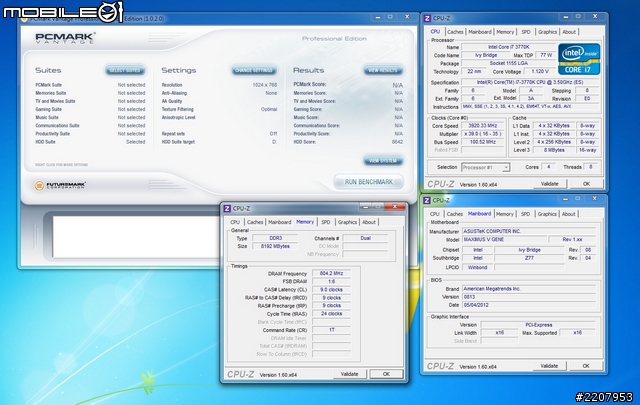The height and width of the screenshot is (405, 640).
Task: Select the SPD tab in the top CPU-Z window
Action: [x=526, y=32]
